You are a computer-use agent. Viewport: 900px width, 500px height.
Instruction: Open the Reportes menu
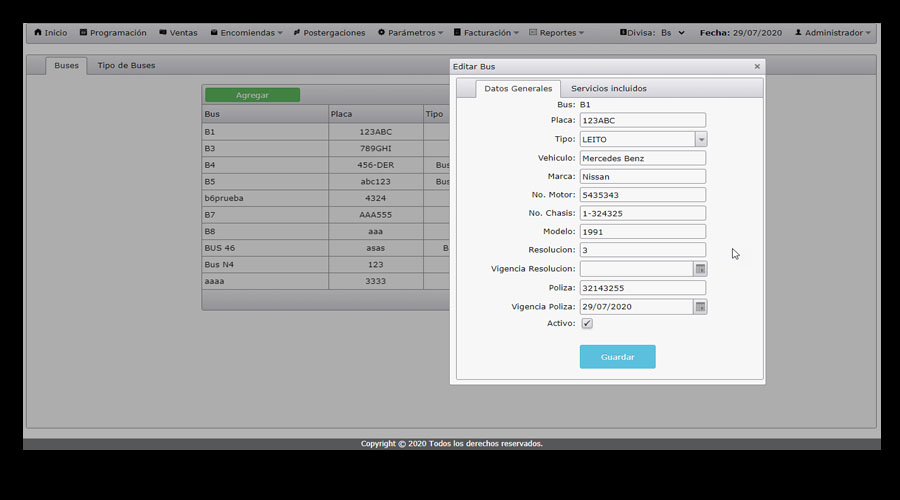pos(556,33)
